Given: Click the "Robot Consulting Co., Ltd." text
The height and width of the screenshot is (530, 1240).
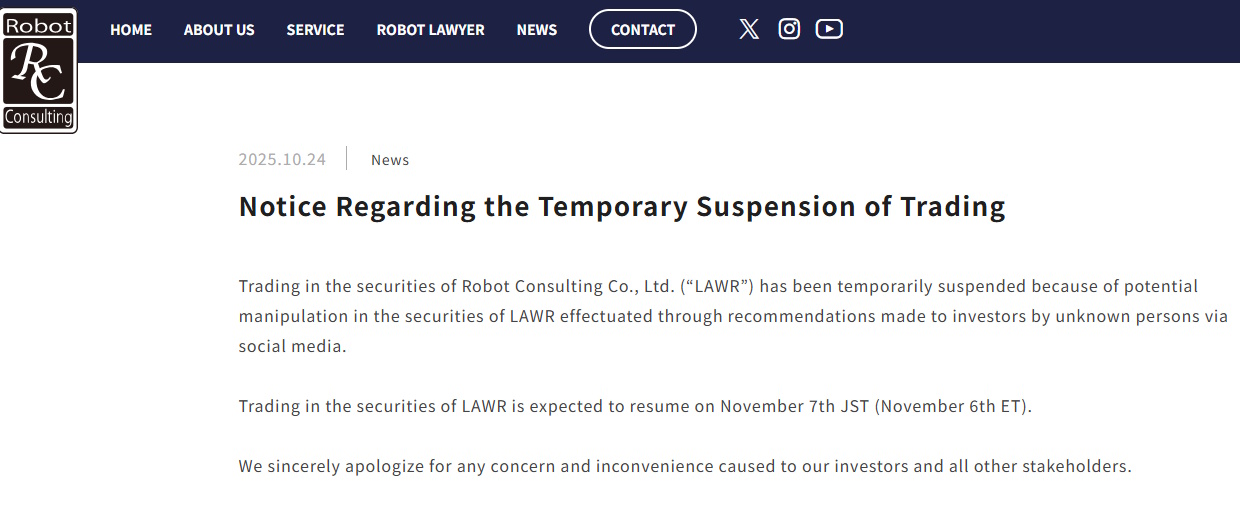Looking at the screenshot, I should pyautogui.click(x=568, y=287).
